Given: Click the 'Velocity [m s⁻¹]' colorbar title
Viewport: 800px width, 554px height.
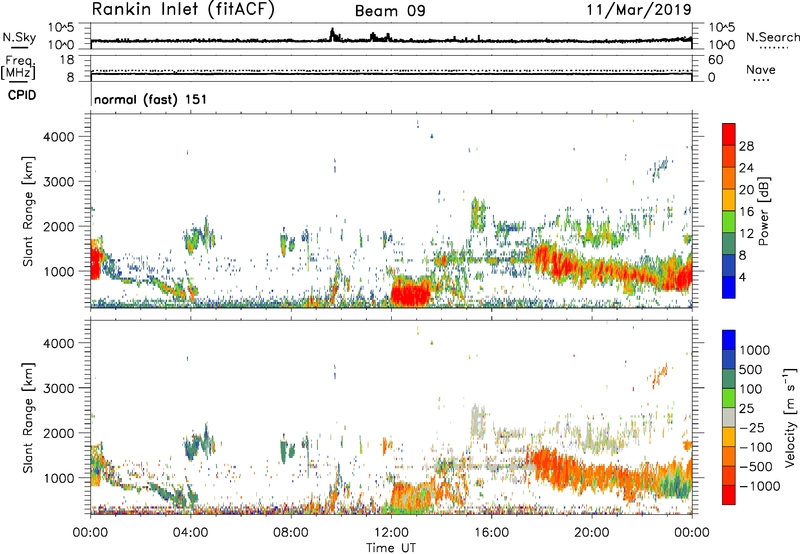Looking at the screenshot, I should [790, 417].
